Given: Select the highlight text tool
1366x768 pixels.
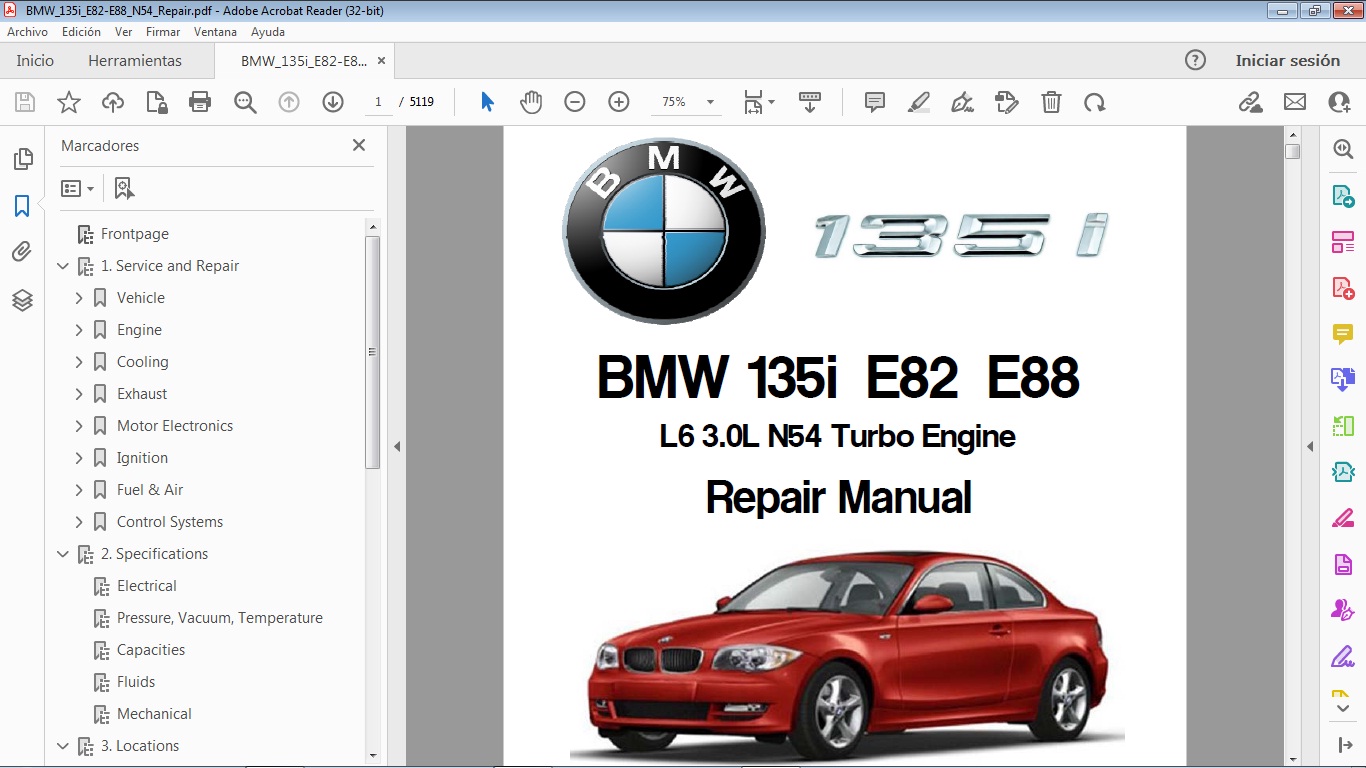Looking at the screenshot, I should click(919, 102).
